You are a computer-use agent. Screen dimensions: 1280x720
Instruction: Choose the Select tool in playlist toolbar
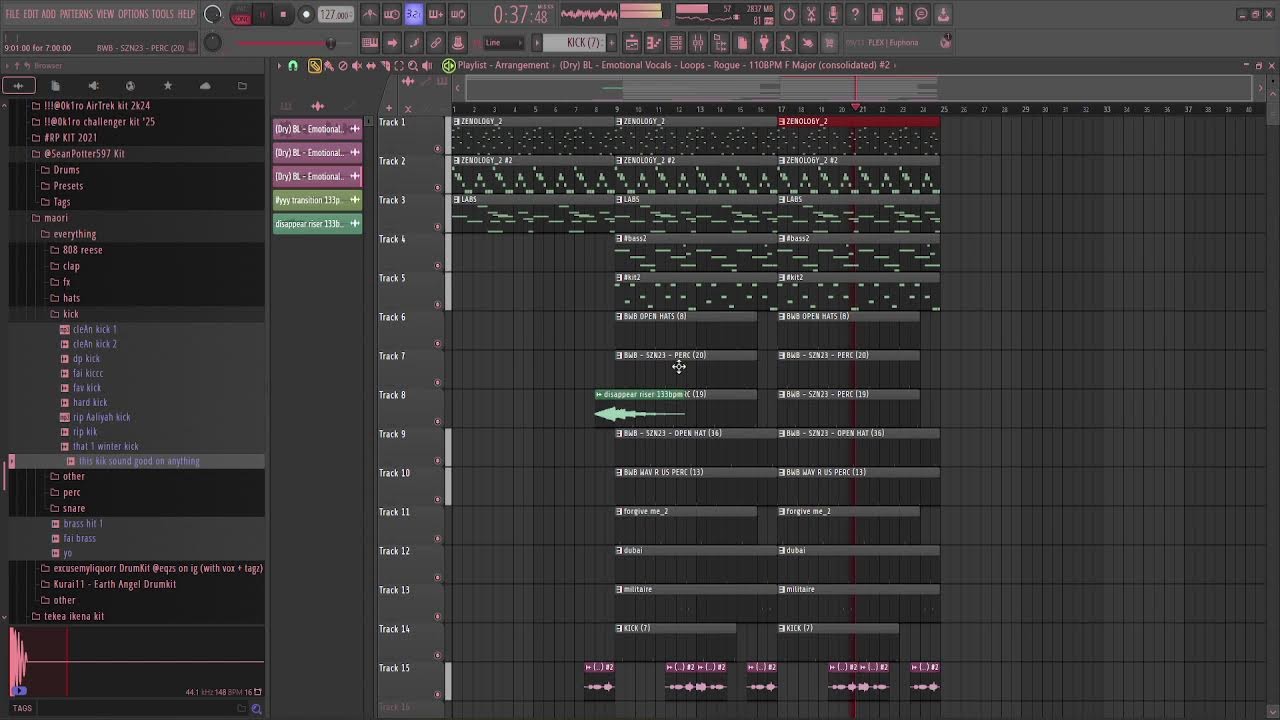click(x=399, y=66)
